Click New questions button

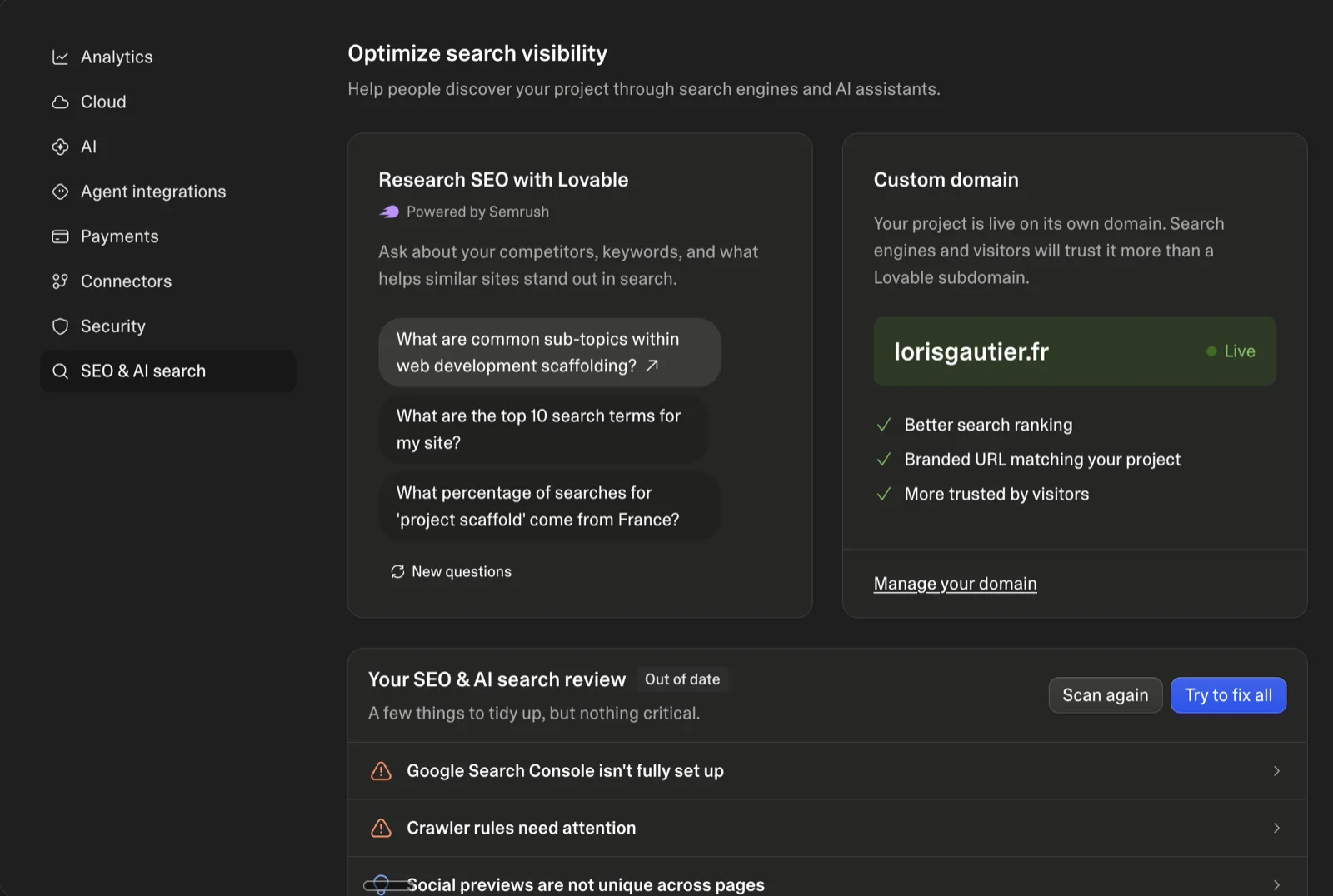coord(451,571)
